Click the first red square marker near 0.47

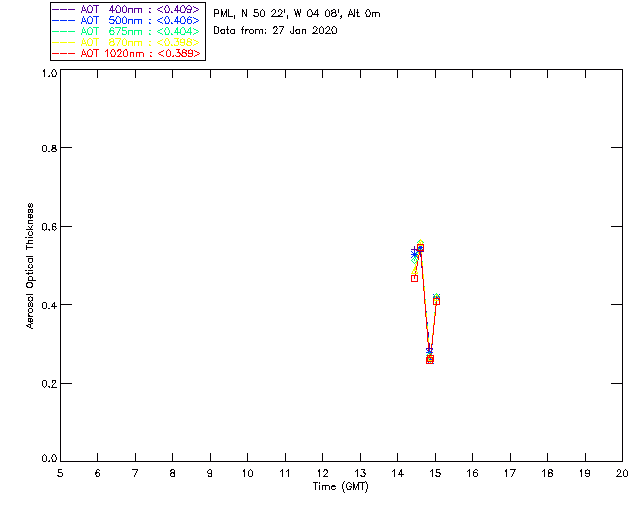tap(414, 278)
